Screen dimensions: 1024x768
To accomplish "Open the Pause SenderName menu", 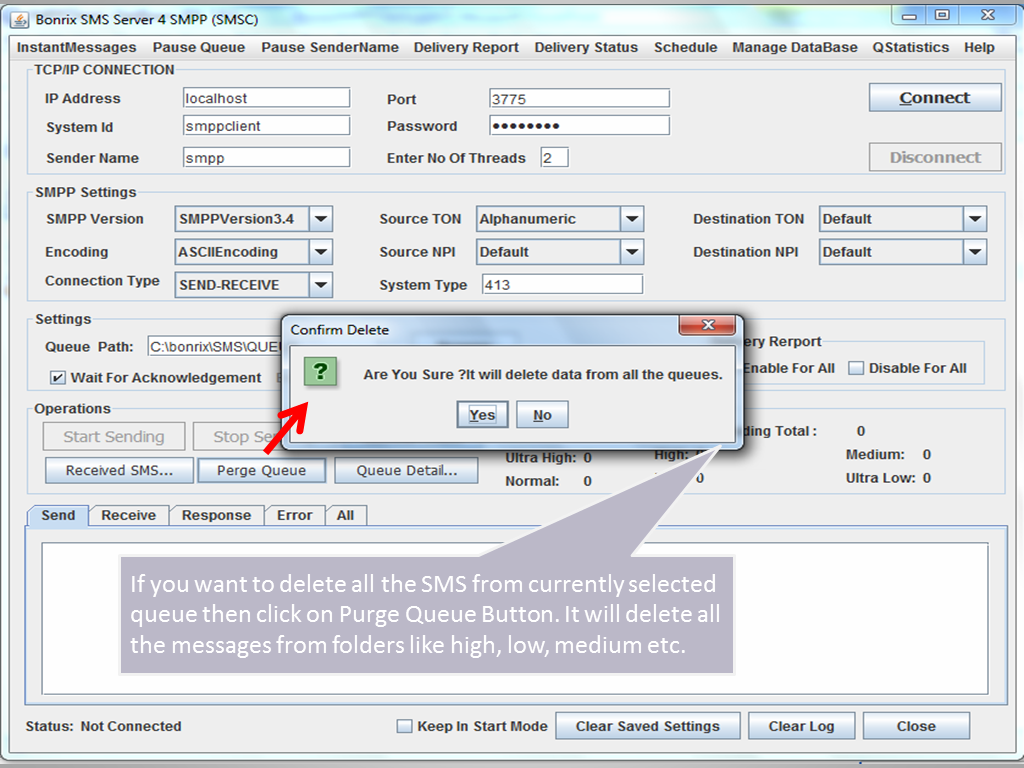I will (x=330, y=47).
